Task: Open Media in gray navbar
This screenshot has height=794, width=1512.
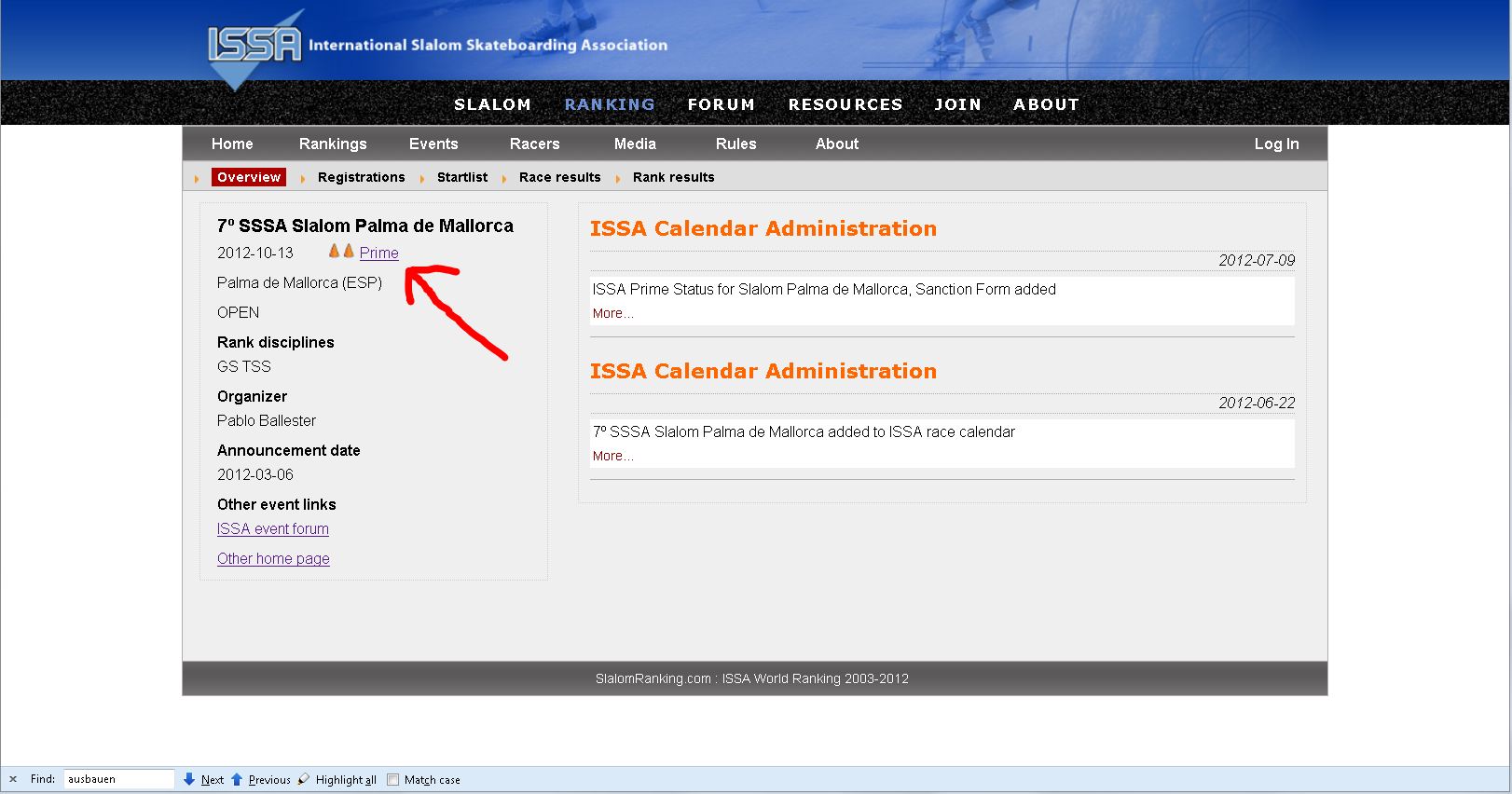Action: pyautogui.click(x=635, y=144)
